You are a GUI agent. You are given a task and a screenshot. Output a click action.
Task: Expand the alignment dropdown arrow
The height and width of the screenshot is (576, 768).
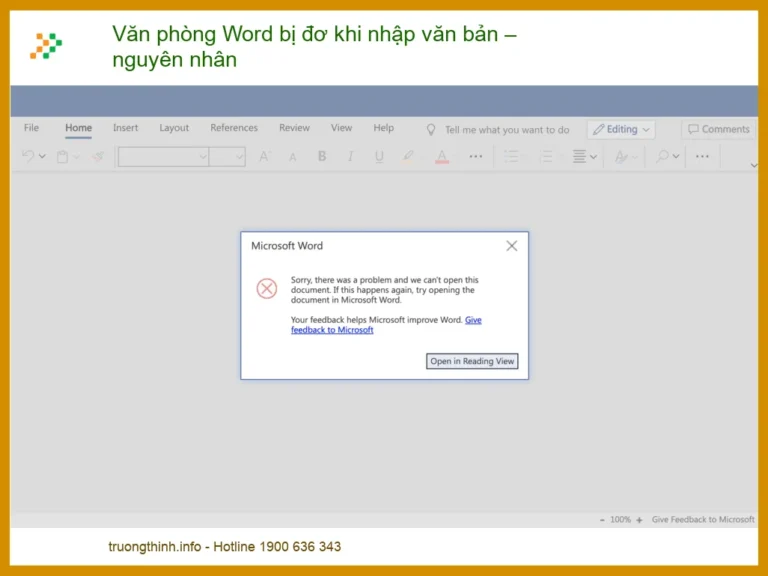point(594,157)
